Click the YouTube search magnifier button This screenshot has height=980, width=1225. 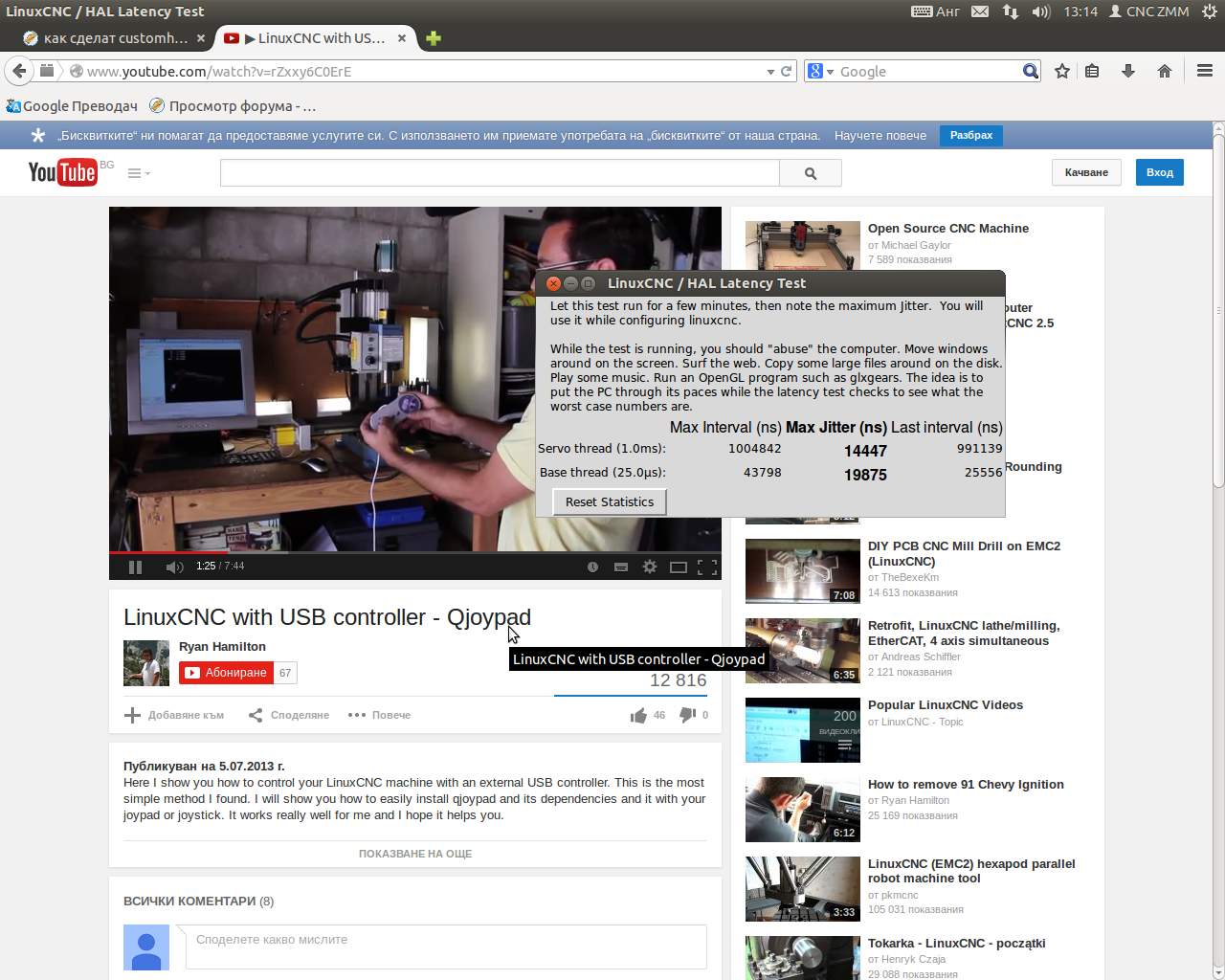[811, 173]
